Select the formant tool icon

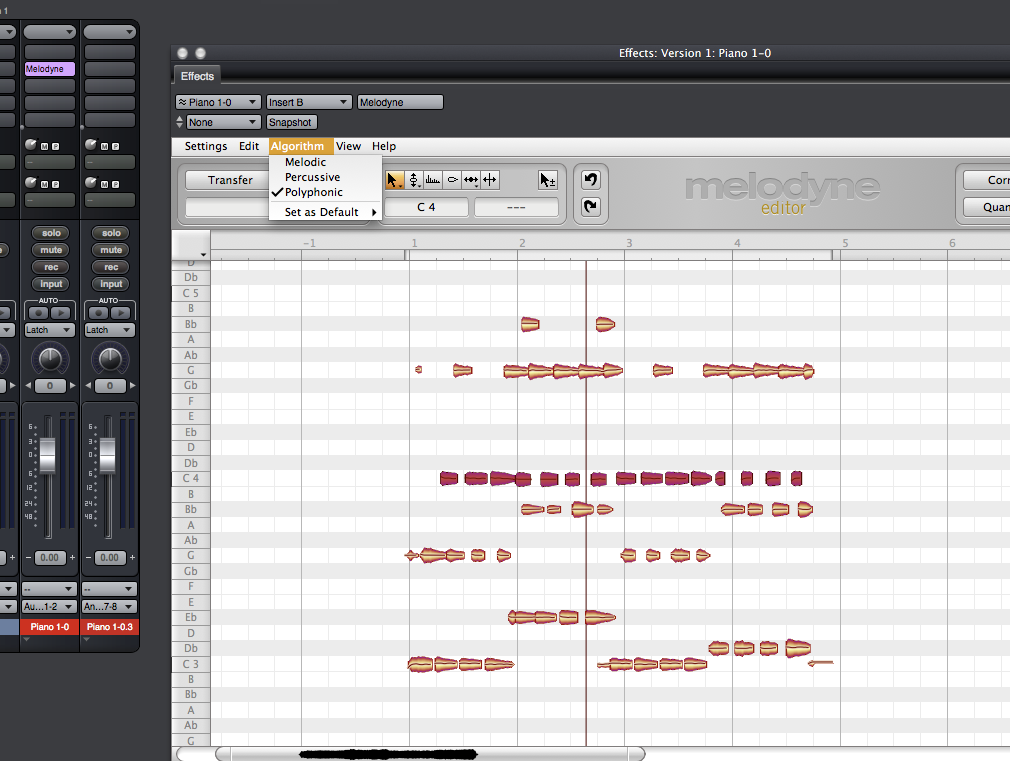433,180
